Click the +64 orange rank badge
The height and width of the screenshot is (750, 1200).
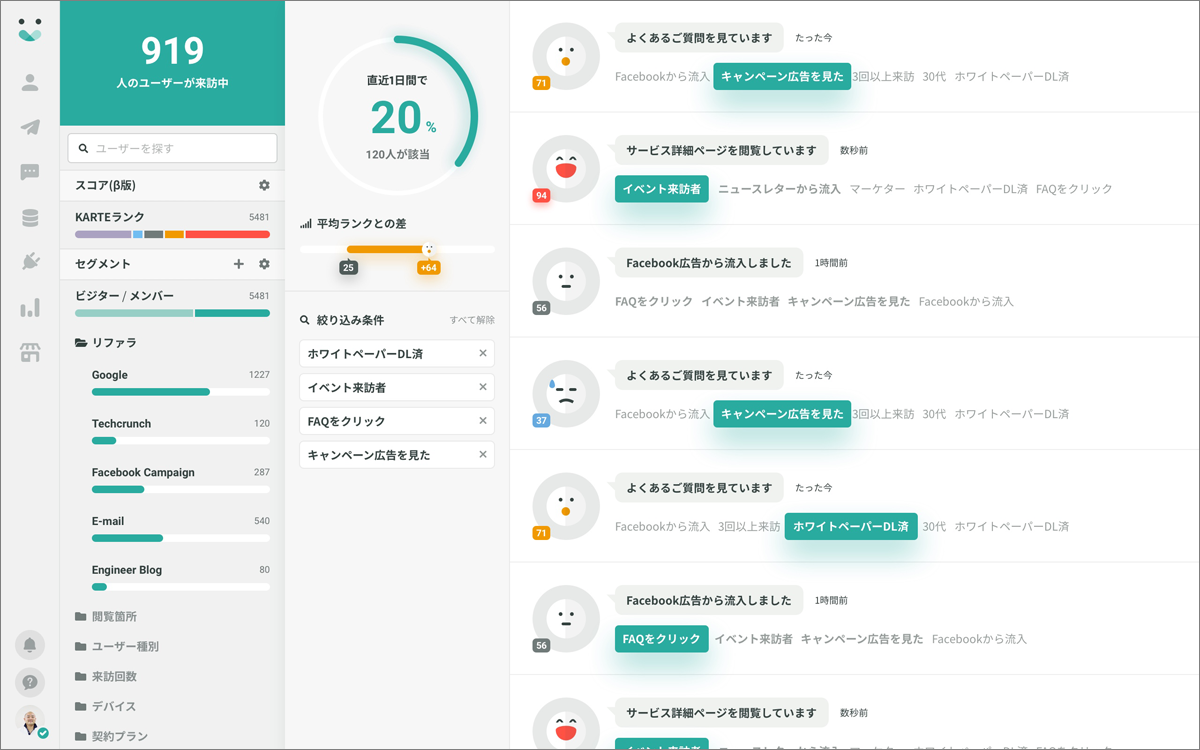428,267
